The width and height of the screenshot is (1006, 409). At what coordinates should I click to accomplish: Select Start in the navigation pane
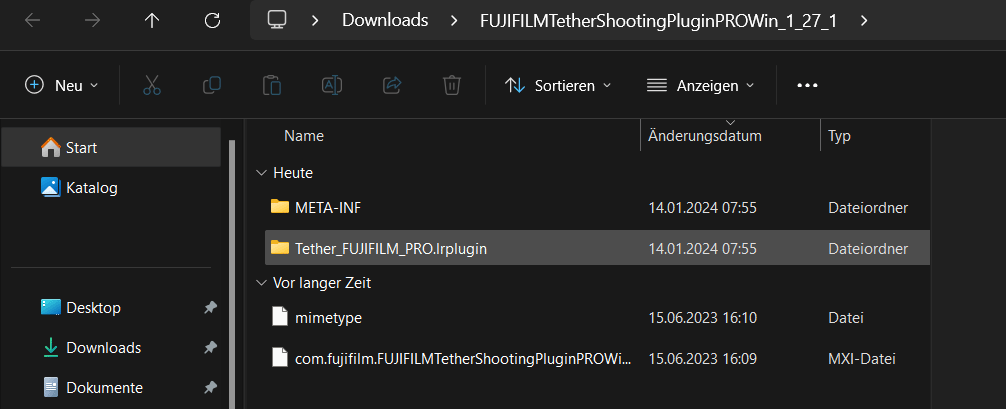81,147
